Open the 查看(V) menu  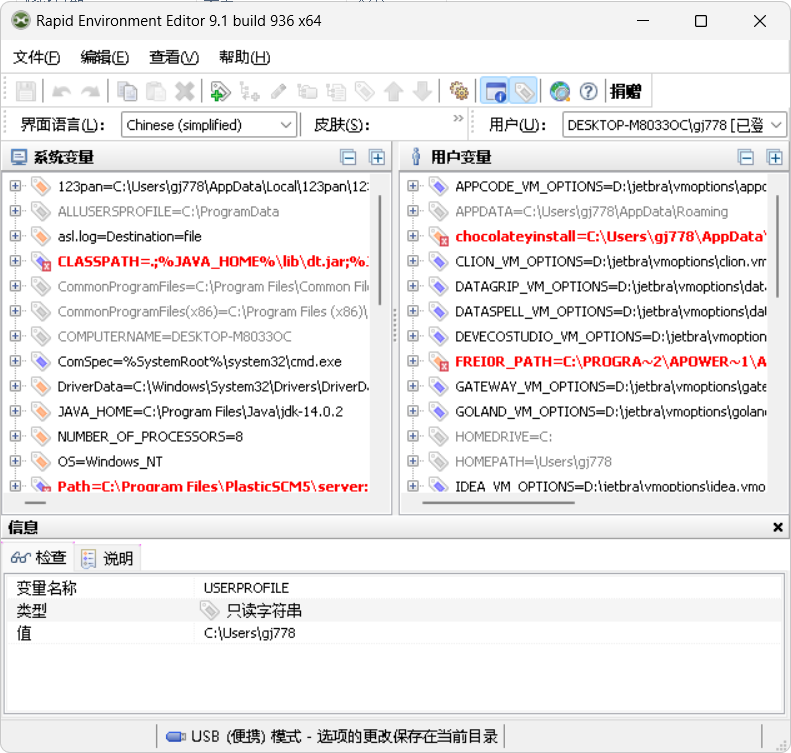point(174,57)
